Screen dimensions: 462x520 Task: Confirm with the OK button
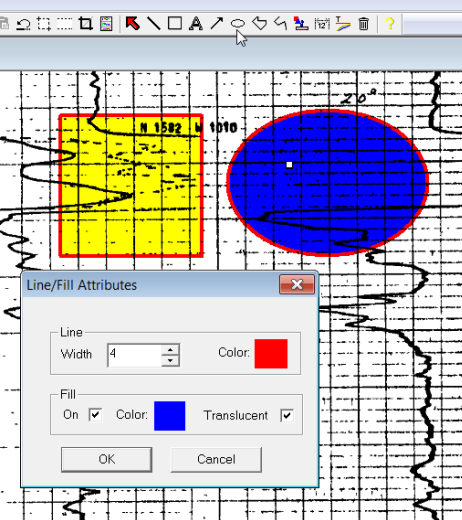pos(107,459)
